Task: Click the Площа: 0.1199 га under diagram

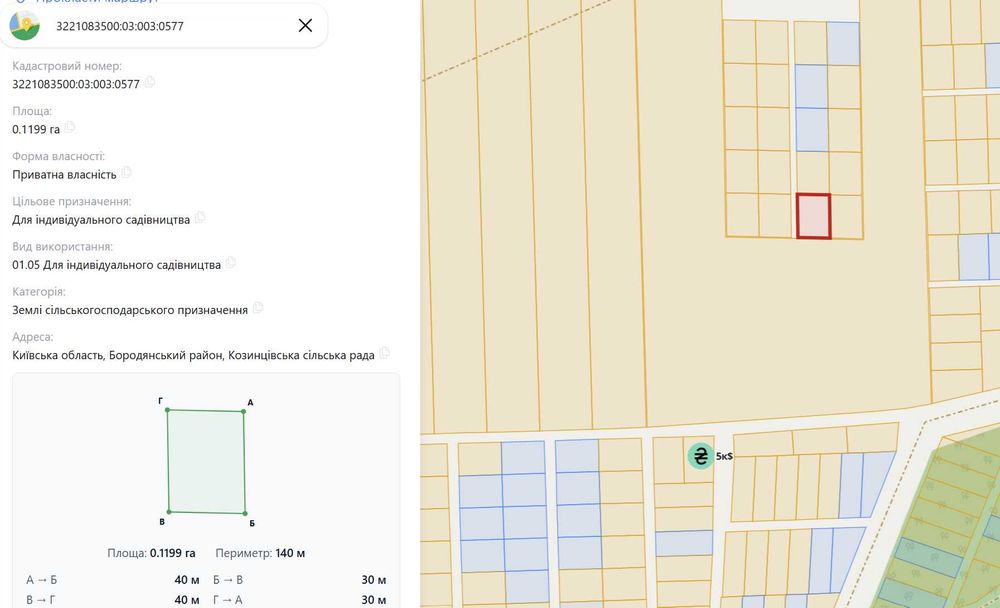Action: [151, 553]
